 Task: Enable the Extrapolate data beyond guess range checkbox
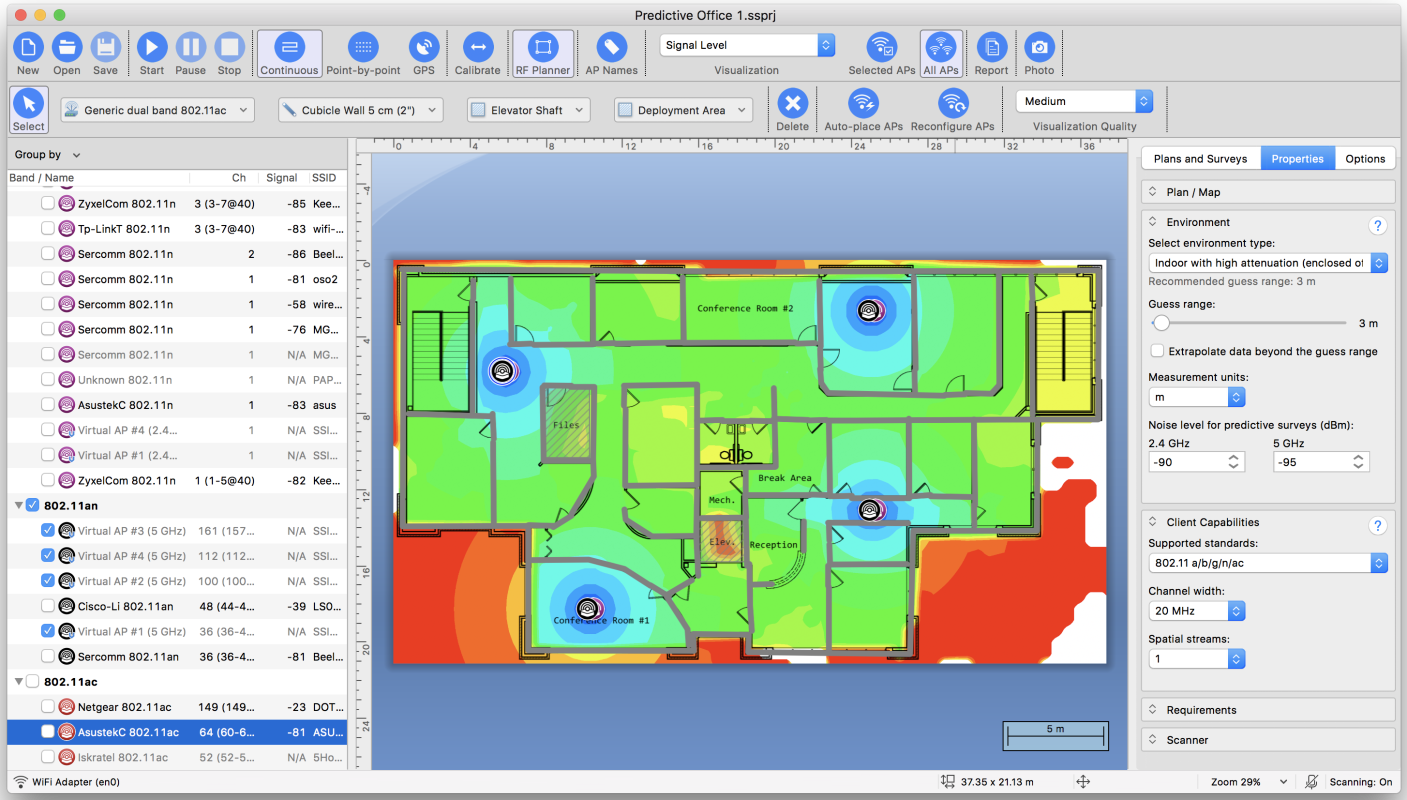tap(1157, 351)
